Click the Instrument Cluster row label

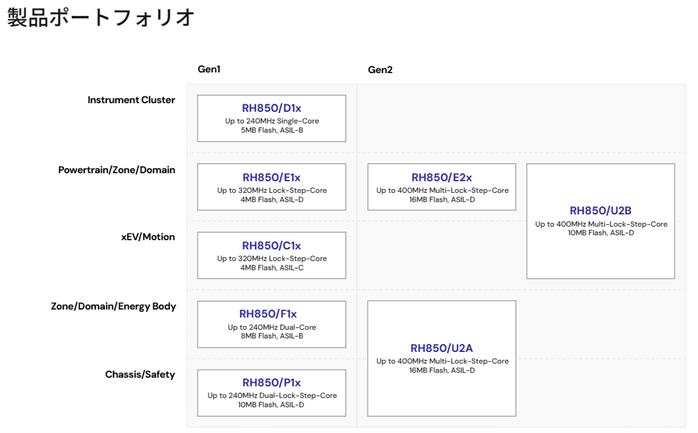tap(131, 100)
